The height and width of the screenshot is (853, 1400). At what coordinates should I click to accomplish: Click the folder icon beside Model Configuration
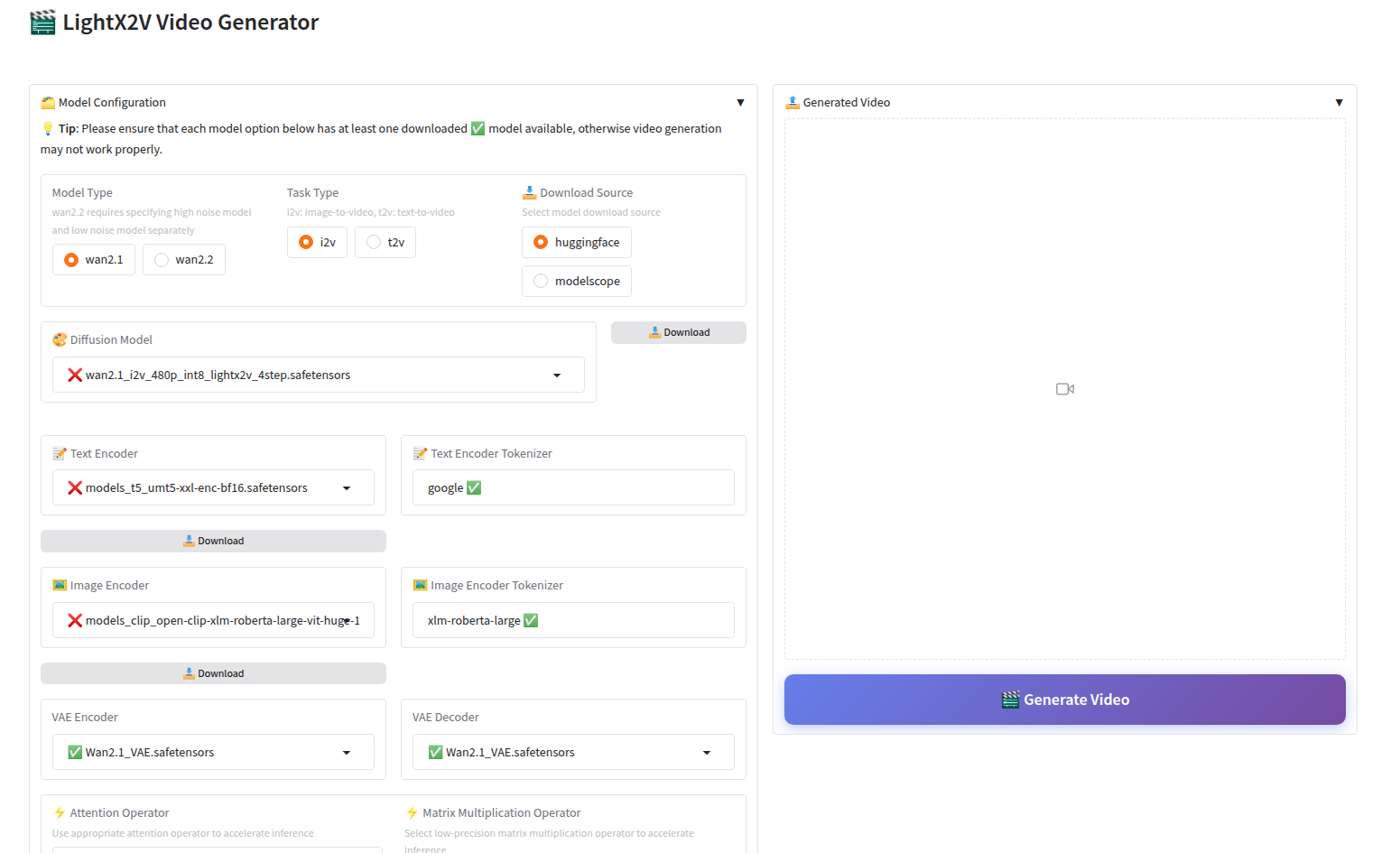tap(49, 103)
